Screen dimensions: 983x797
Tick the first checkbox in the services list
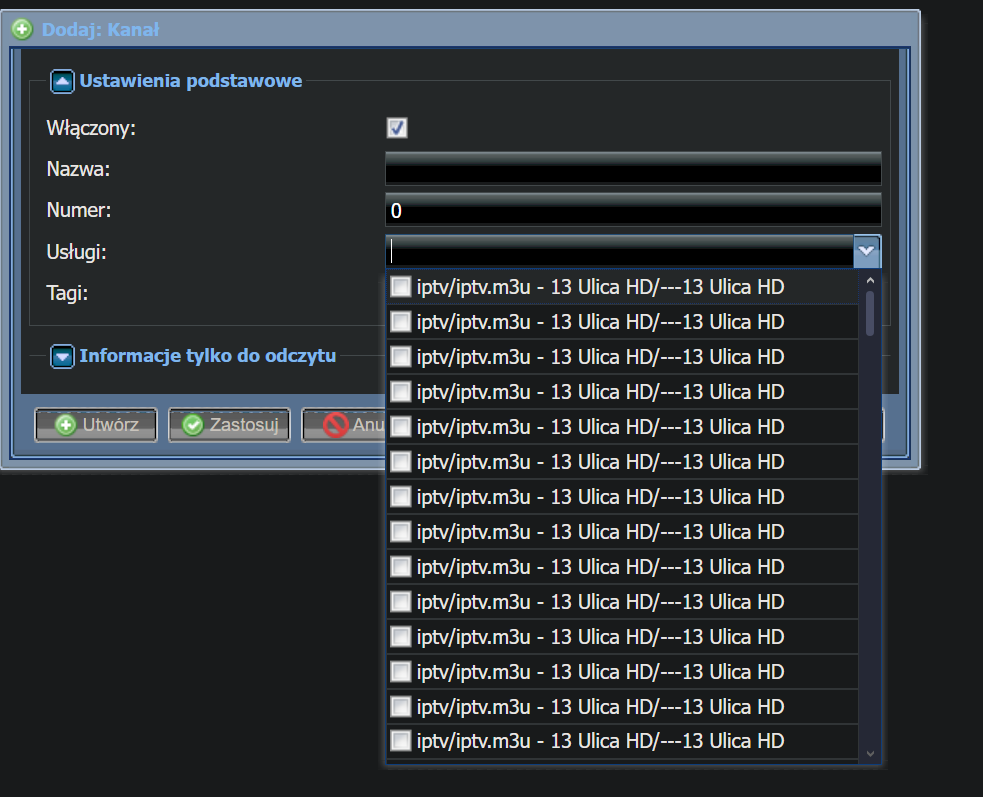(x=401, y=288)
